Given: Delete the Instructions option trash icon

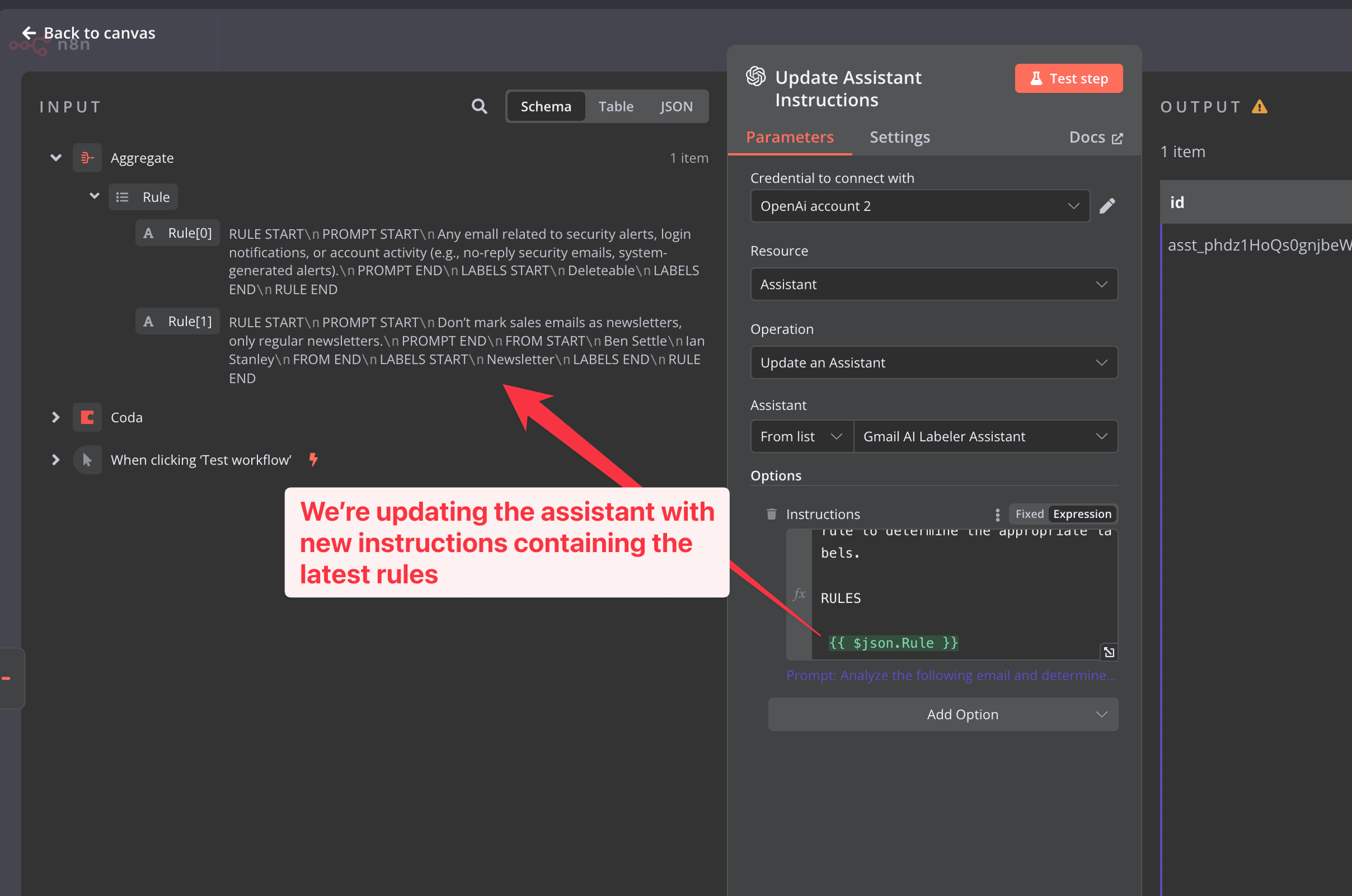Looking at the screenshot, I should 771,514.
